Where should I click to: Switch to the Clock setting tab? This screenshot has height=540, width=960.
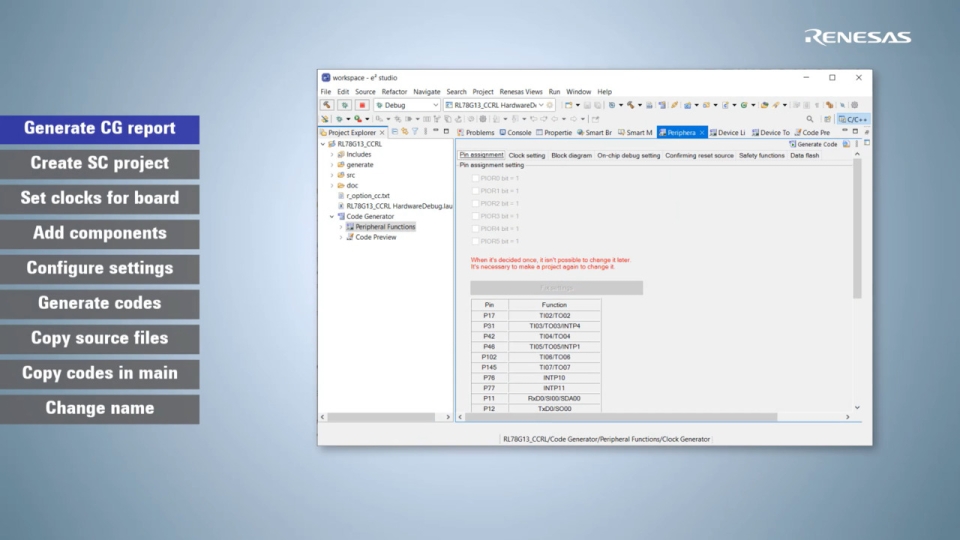(527, 156)
